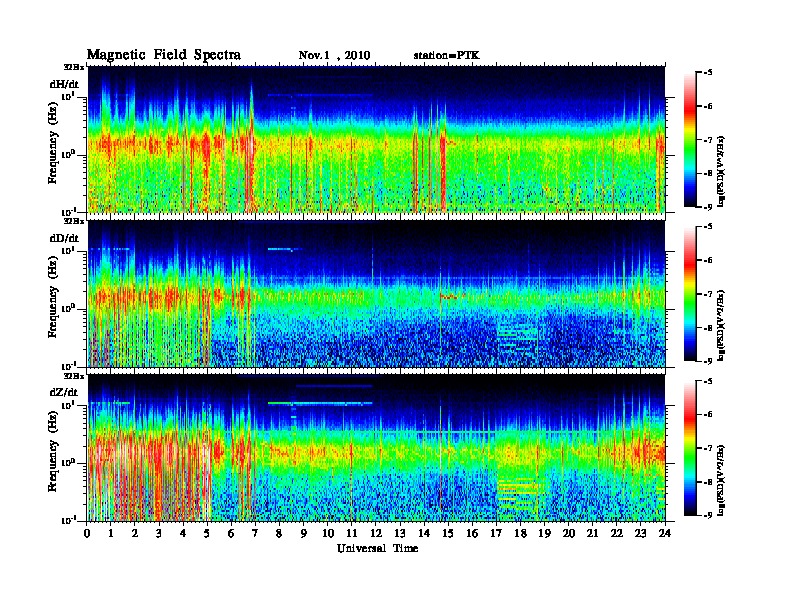792x612 pixels.
Task: Click the hour 16 tick label on time axis
Action: tap(472, 534)
